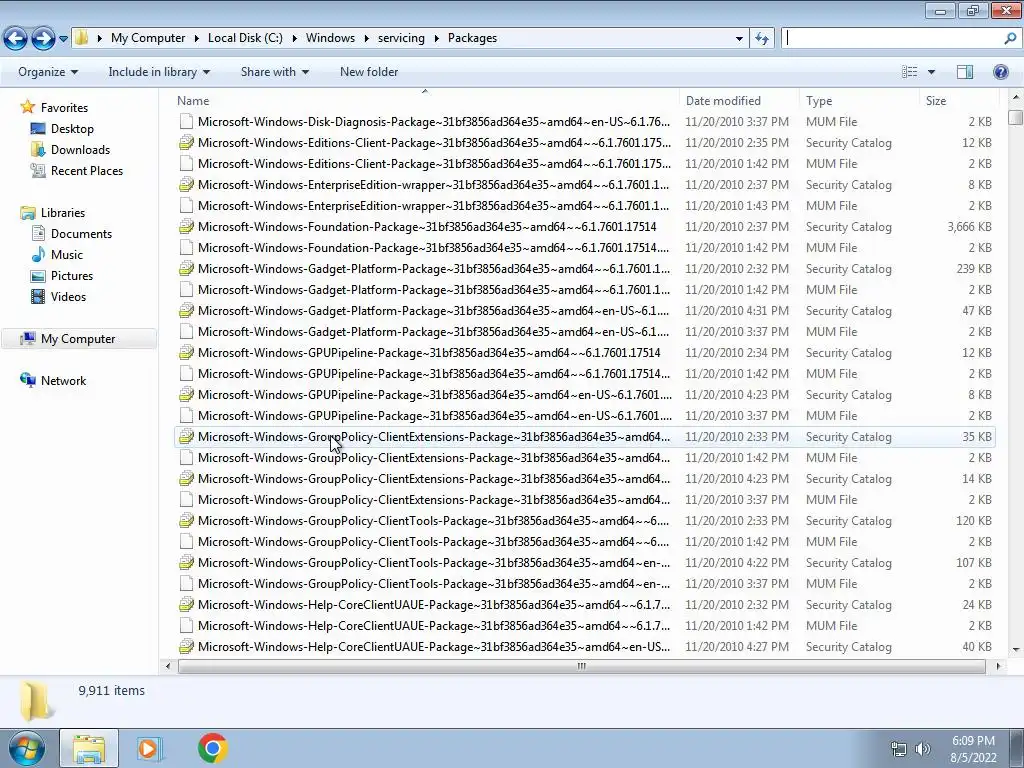This screenshot has height=768, width=1024.
Task: Open the volume speaker tray icon
Action: tap(922, 749)
